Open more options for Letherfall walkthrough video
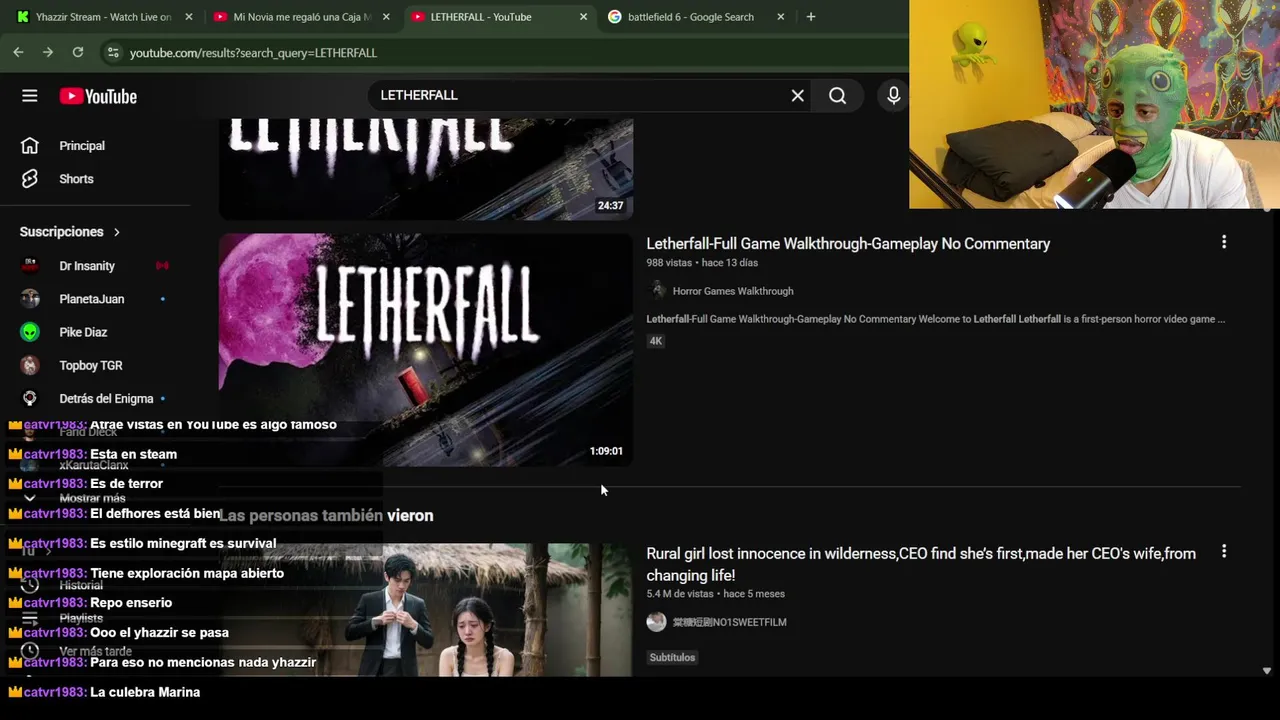Screen dimensions: 1280x720 (1224, 242)
